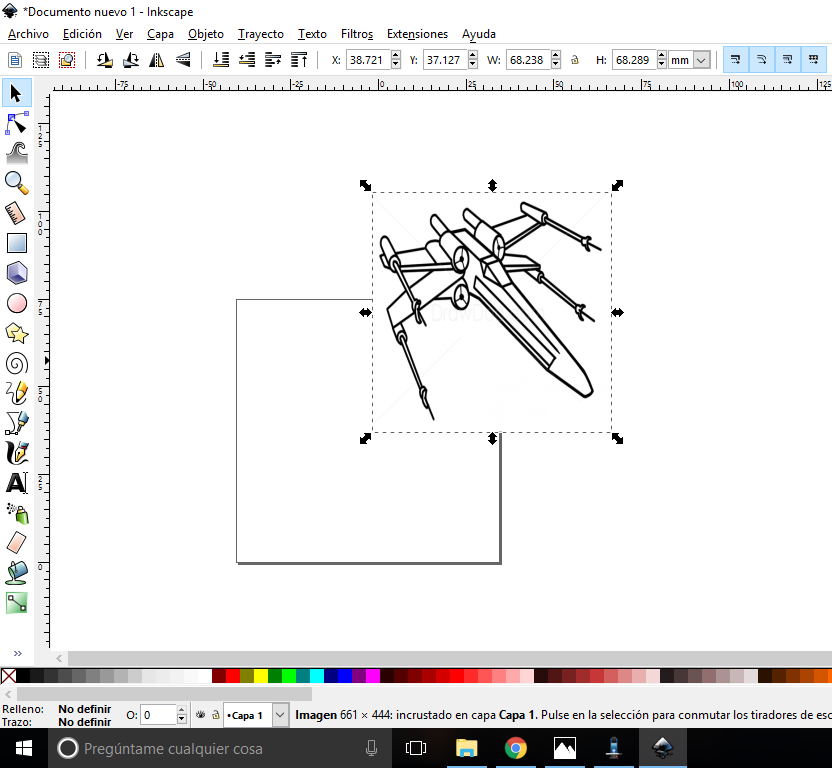This screenshot has height=768, width=832.
Task: Select the Eraser tool
Action: [16, 543]
